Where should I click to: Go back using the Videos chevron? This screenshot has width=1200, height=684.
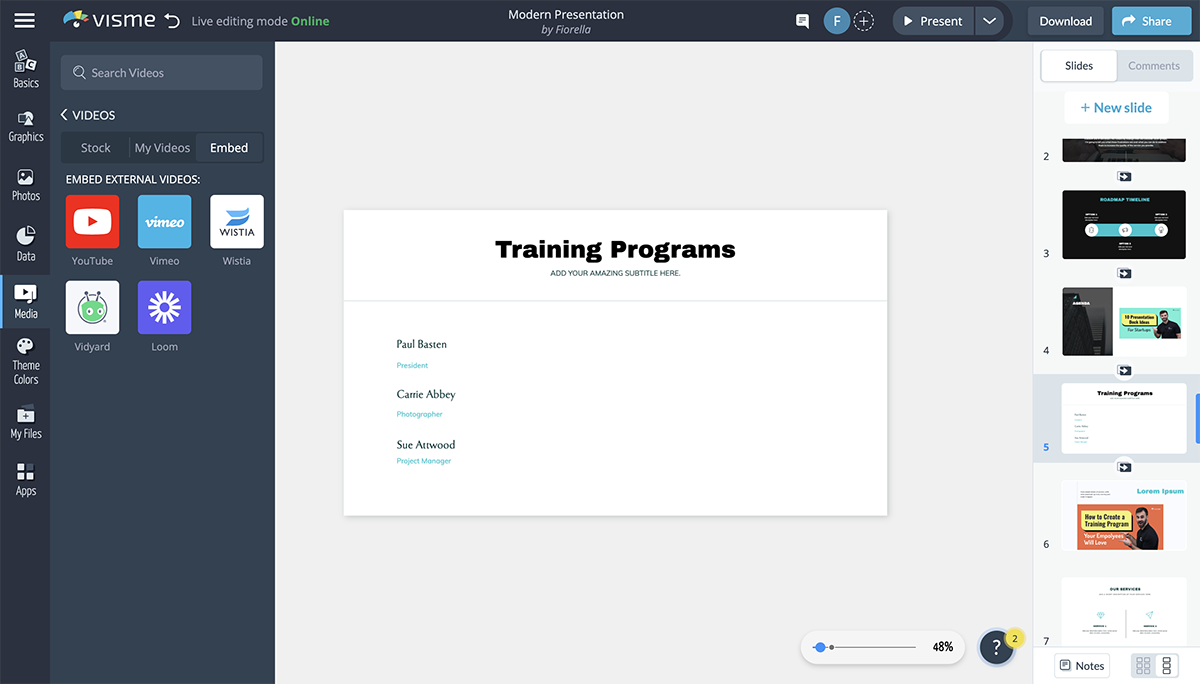pos(64,115)
